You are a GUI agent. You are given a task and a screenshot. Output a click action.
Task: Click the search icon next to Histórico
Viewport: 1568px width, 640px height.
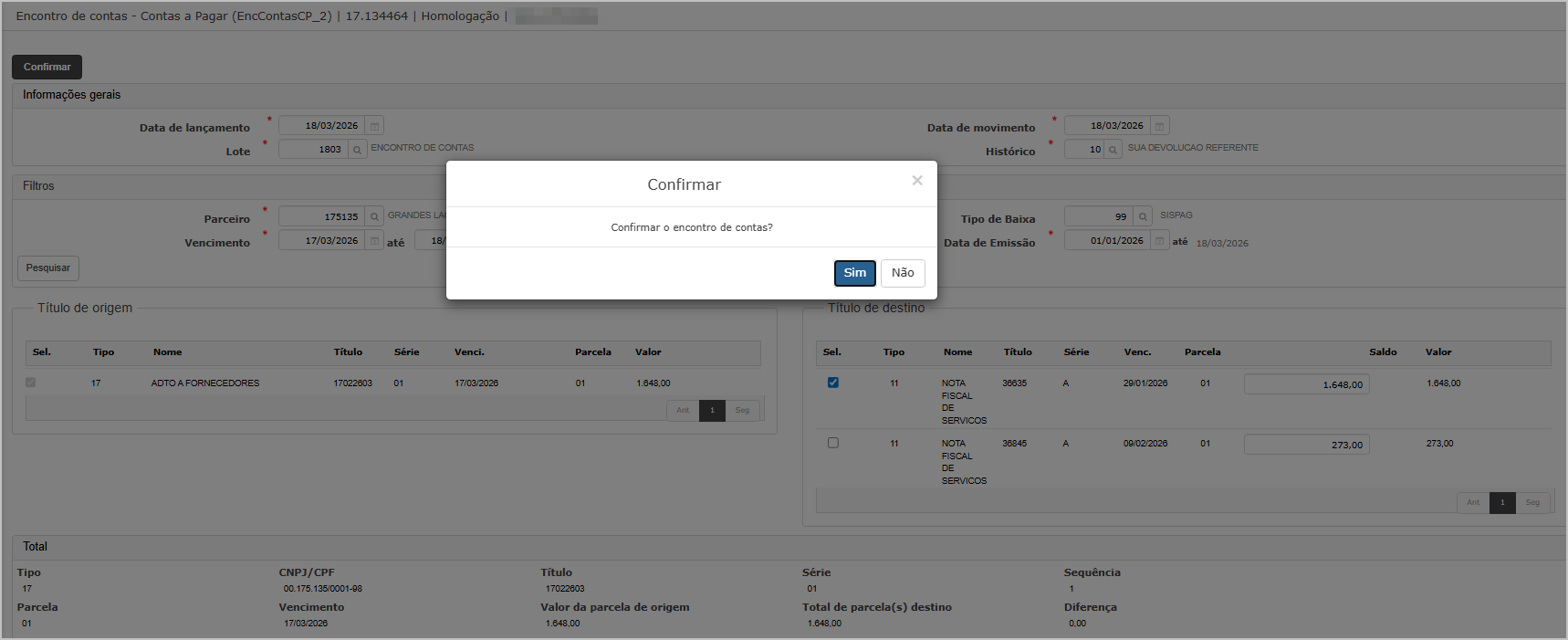tap(1113, 150)
